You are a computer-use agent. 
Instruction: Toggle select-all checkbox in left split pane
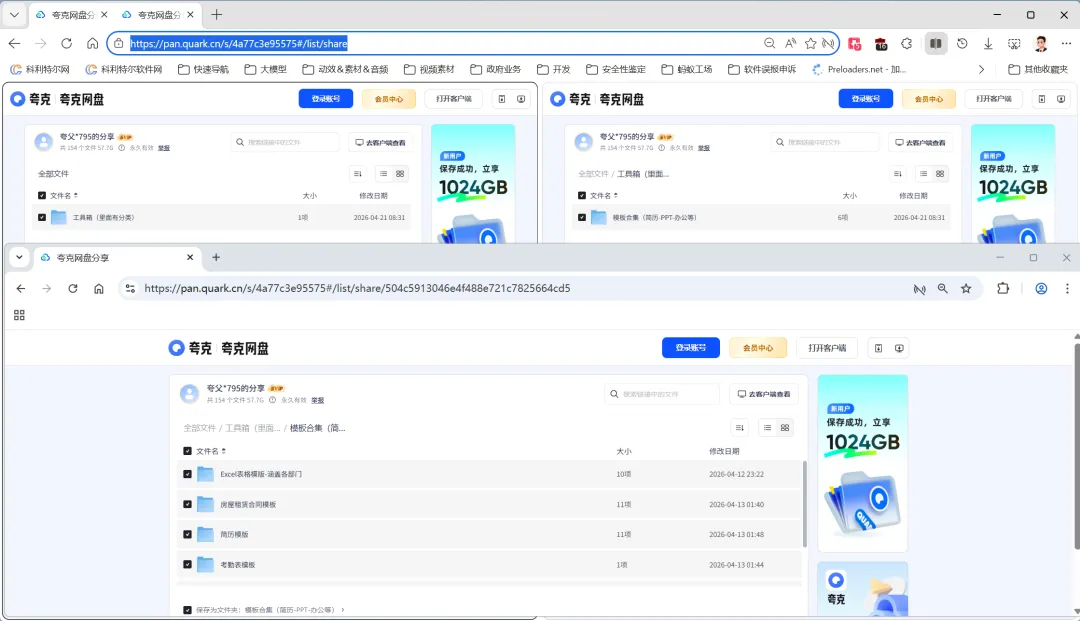click(42, 196)
